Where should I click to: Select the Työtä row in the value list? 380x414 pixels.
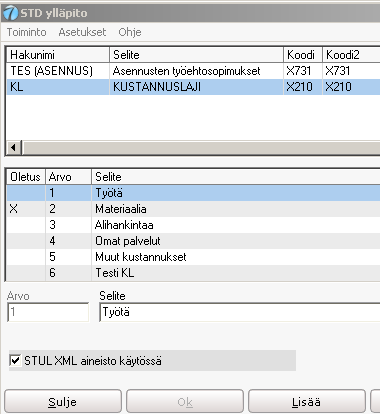coord(193,193)
